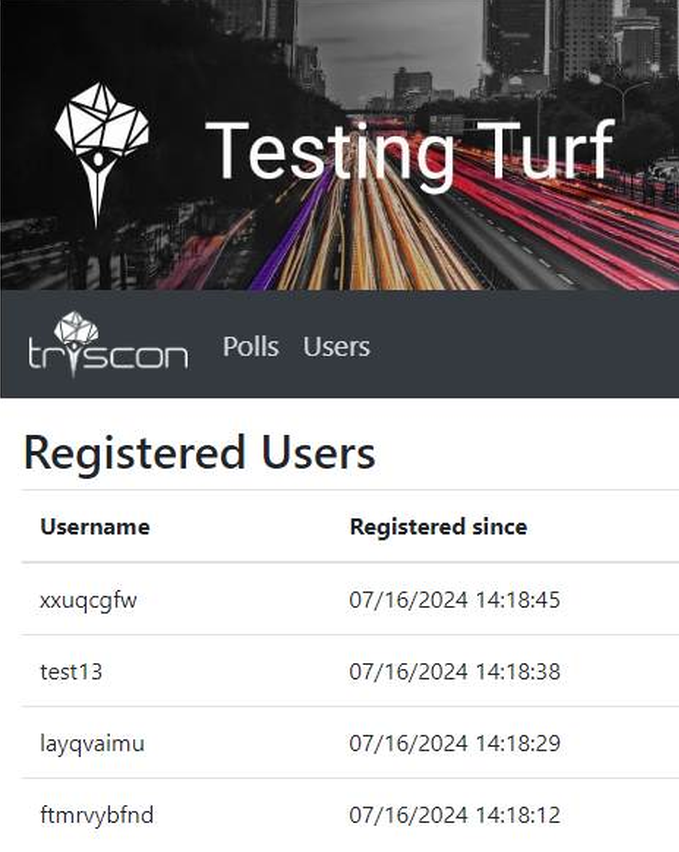Click the empty navbar area right of Users
Image resolution: width=679 pixels, height=852 pixels.
click(x=530, y=347)
